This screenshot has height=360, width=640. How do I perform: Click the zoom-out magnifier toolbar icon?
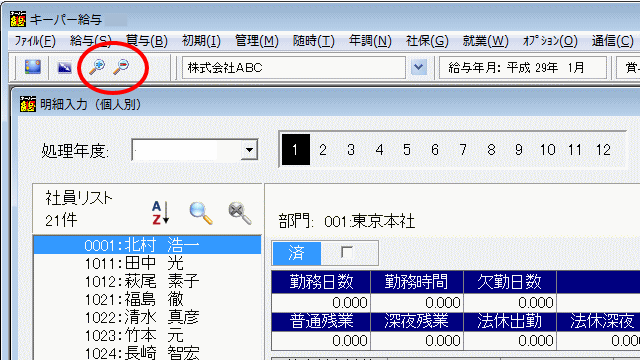(121, 67)
